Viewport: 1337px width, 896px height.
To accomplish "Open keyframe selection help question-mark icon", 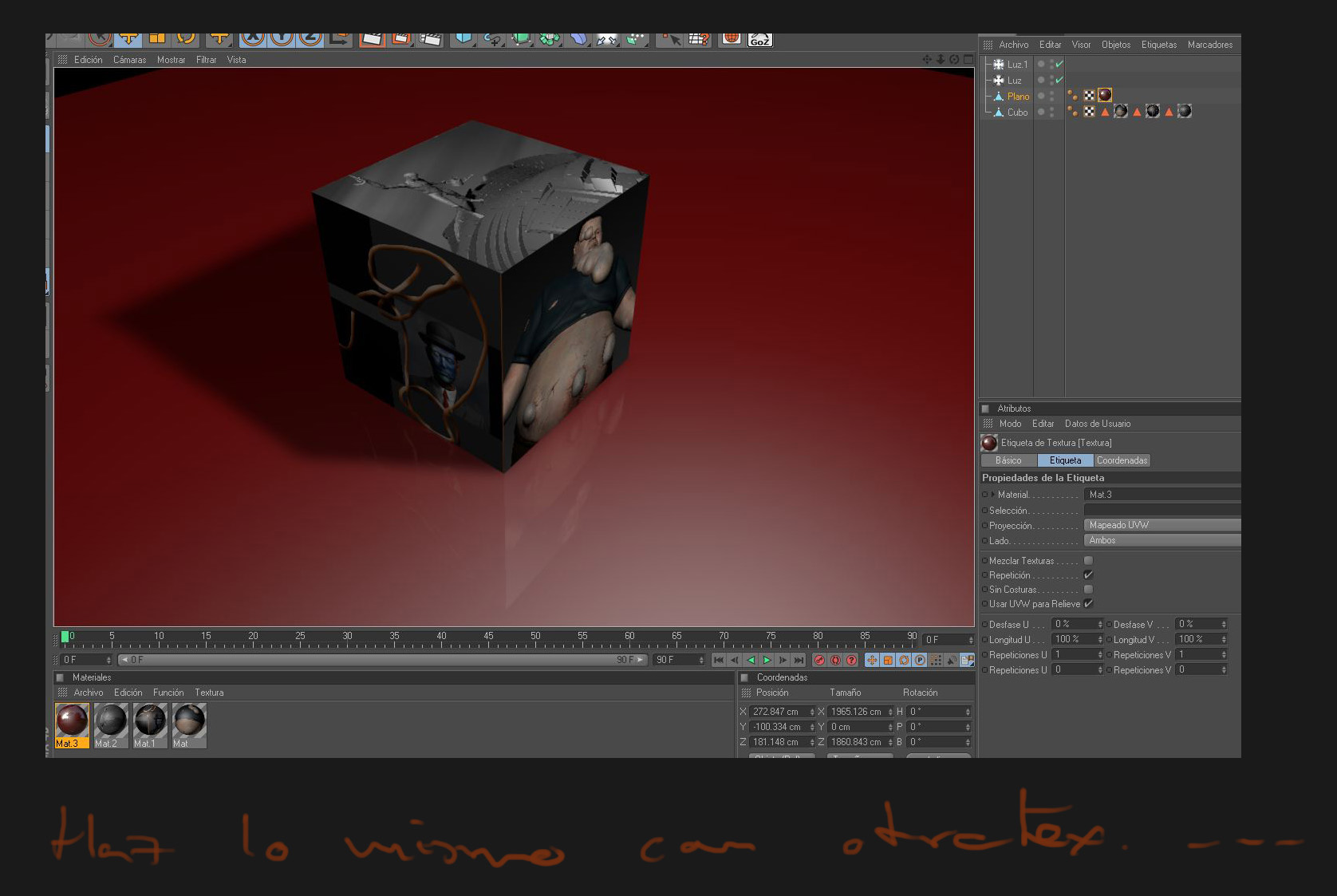I will (x=851, y=660).
